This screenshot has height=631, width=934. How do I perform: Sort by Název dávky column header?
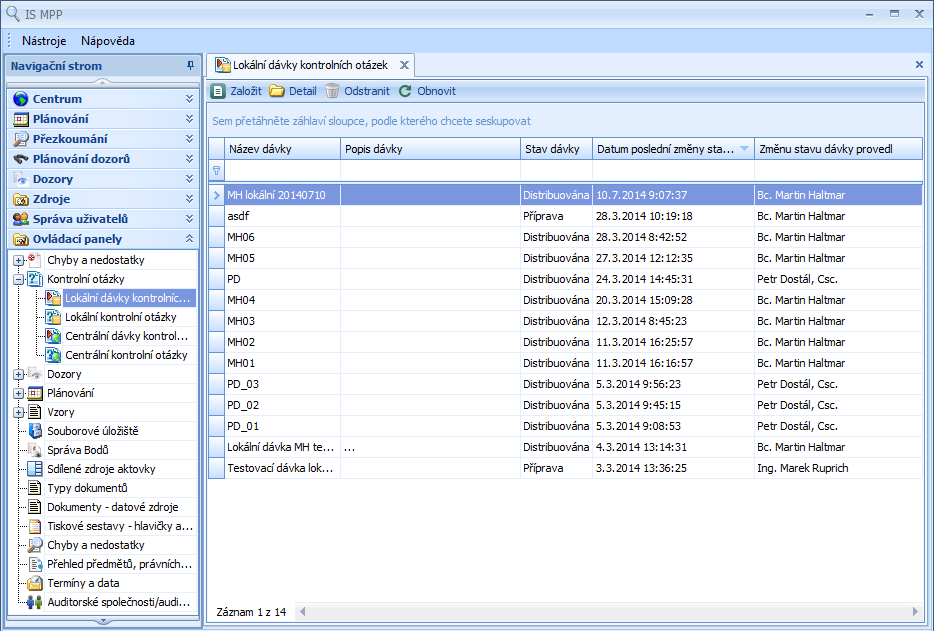282,149
